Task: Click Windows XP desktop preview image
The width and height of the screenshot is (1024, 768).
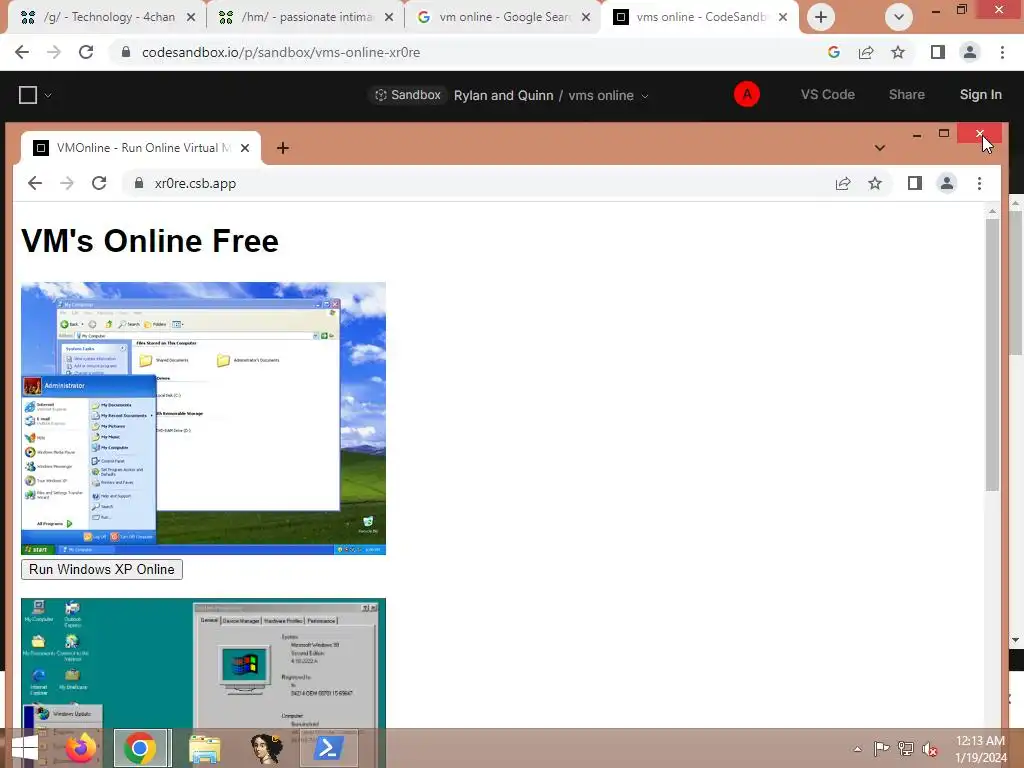Action: 203,419
